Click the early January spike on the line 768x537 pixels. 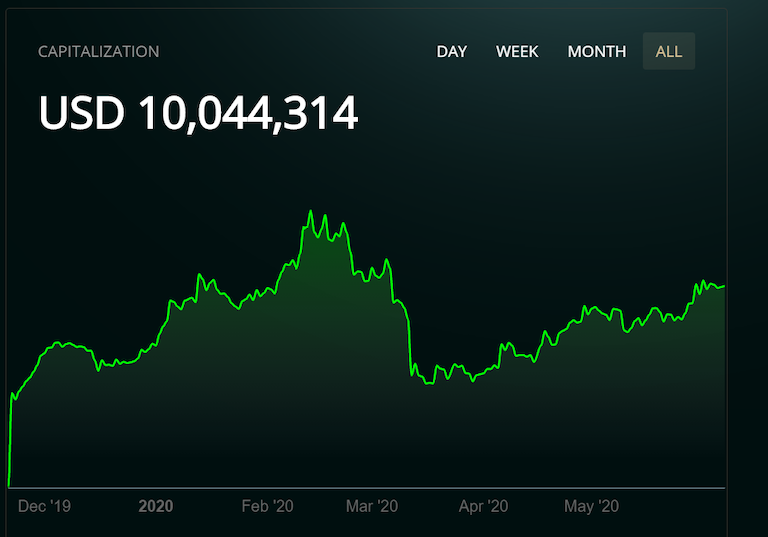199,275
